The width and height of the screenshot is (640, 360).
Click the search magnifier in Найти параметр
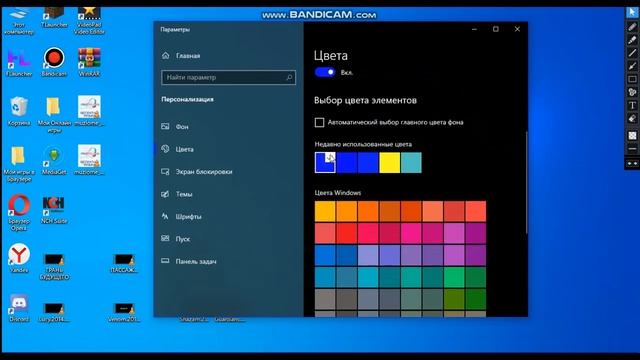(x=289, y=77)
